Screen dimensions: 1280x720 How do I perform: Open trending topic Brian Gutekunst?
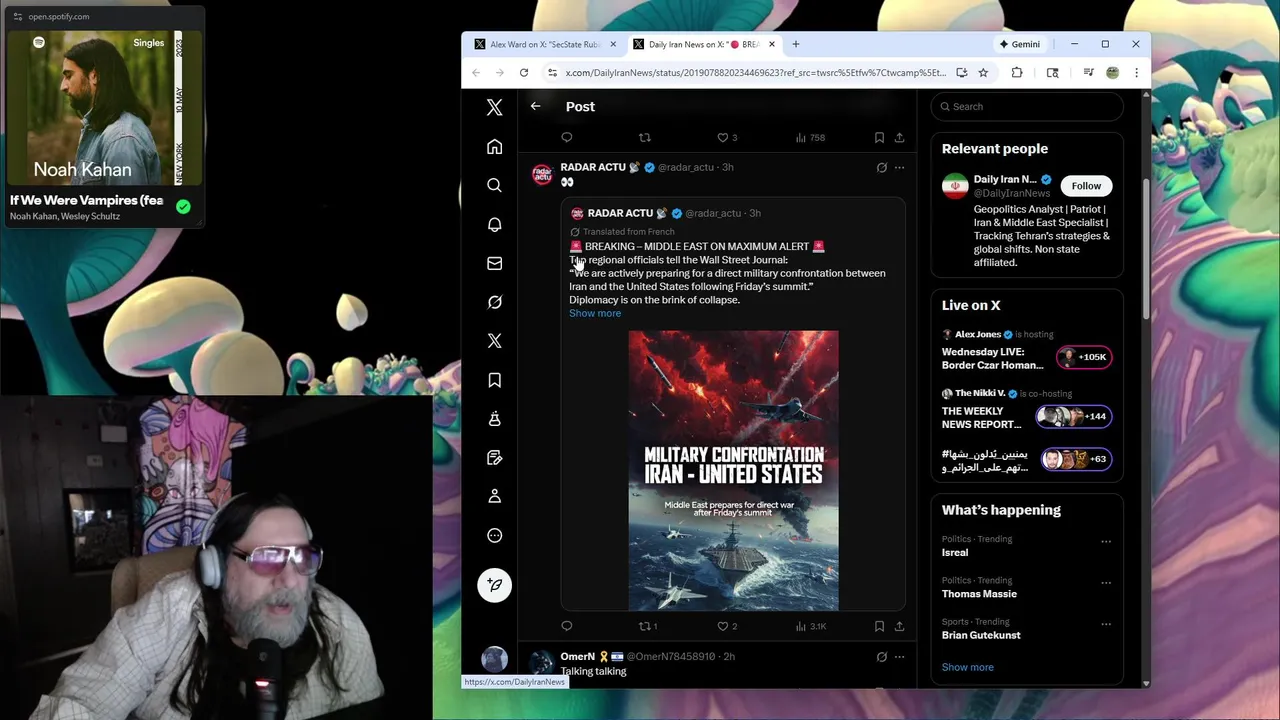tap(981, 635)
